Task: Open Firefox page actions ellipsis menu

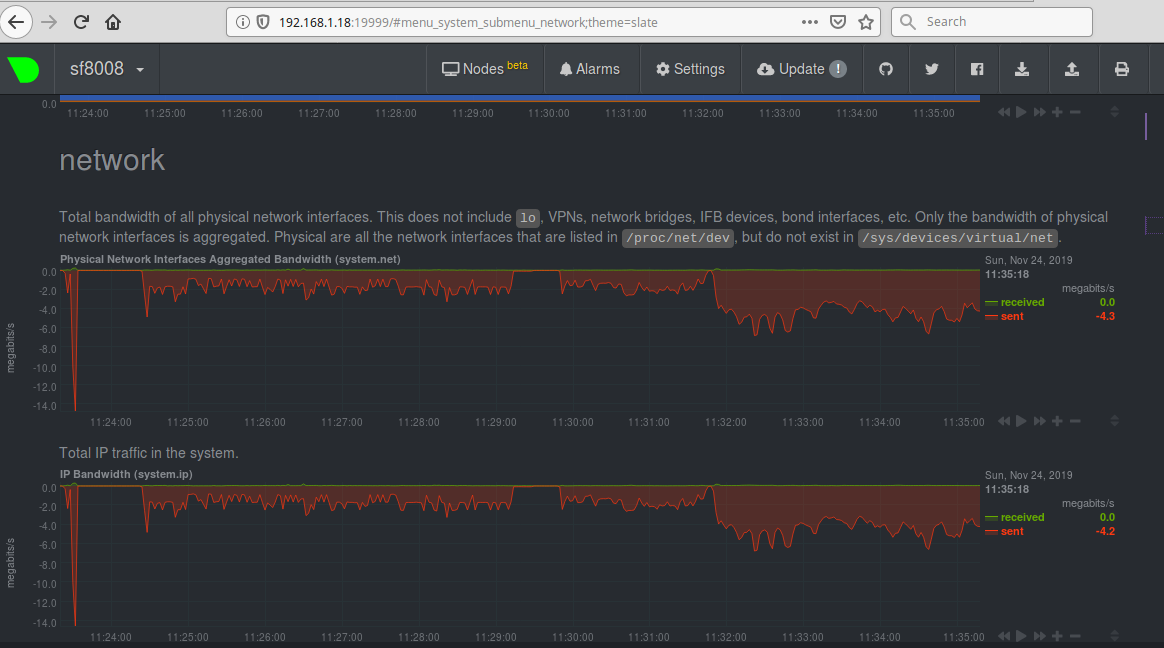Action: pos(811,21)
